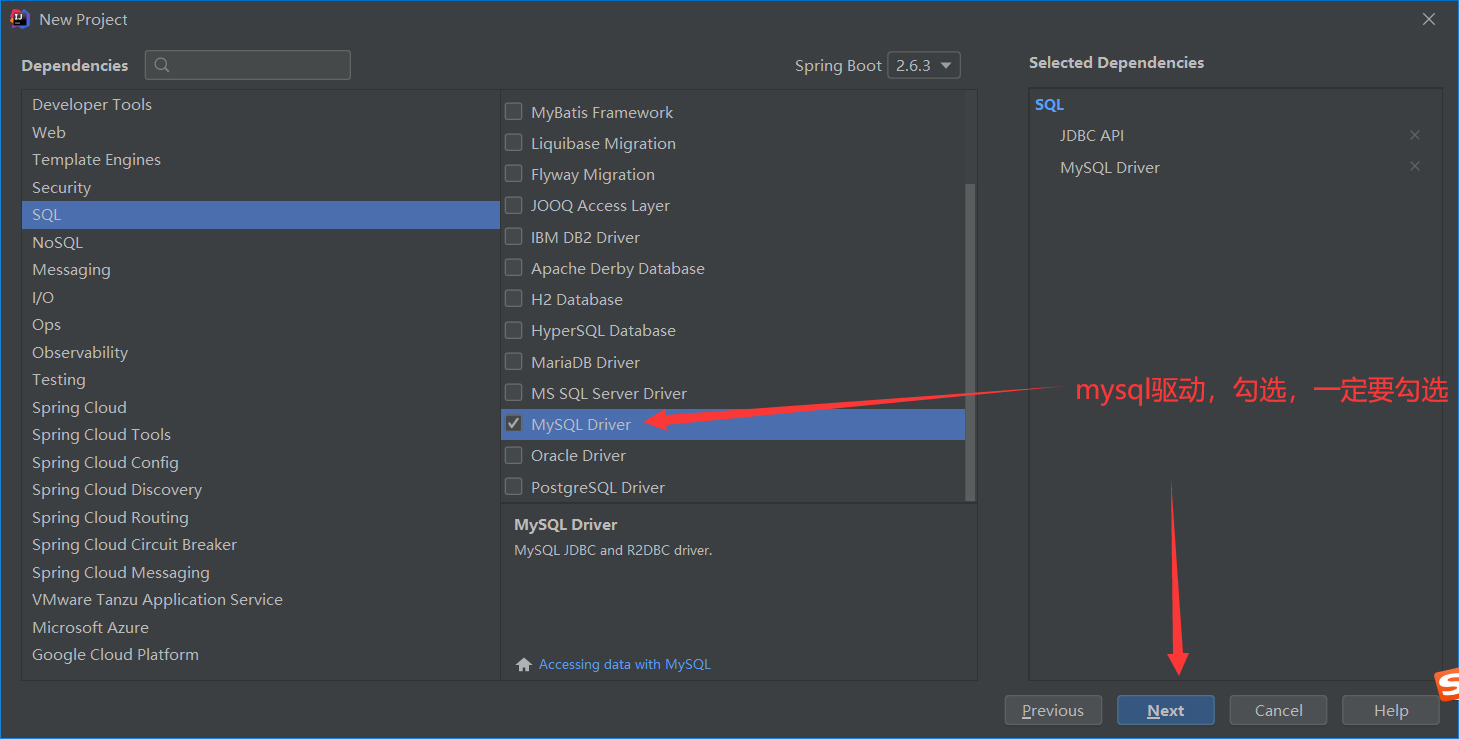Select Spring Cloud Routing category
This screenshot has width=1459, height=739.
click(260, 517)
